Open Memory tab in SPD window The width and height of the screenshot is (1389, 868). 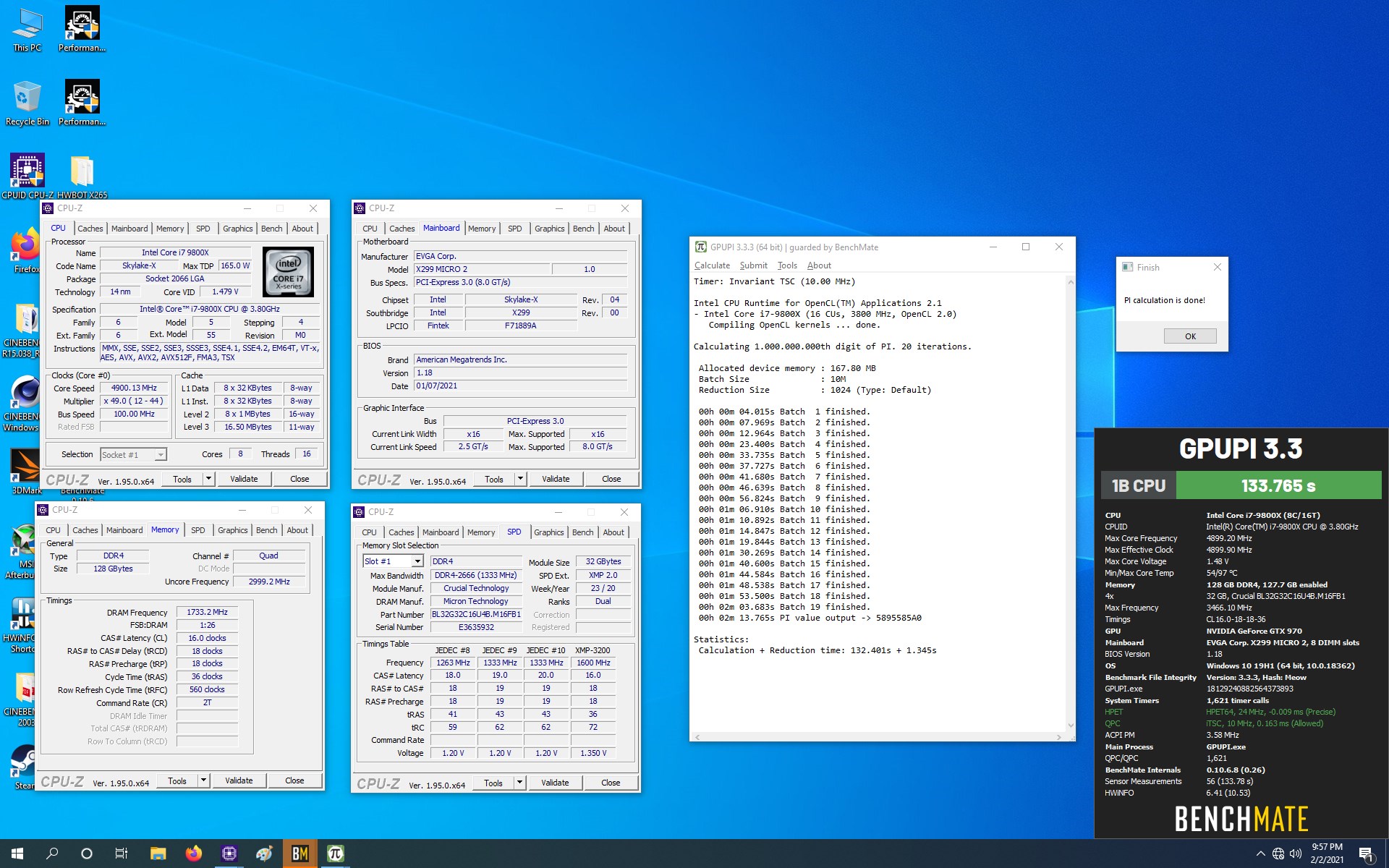(481, 532)
